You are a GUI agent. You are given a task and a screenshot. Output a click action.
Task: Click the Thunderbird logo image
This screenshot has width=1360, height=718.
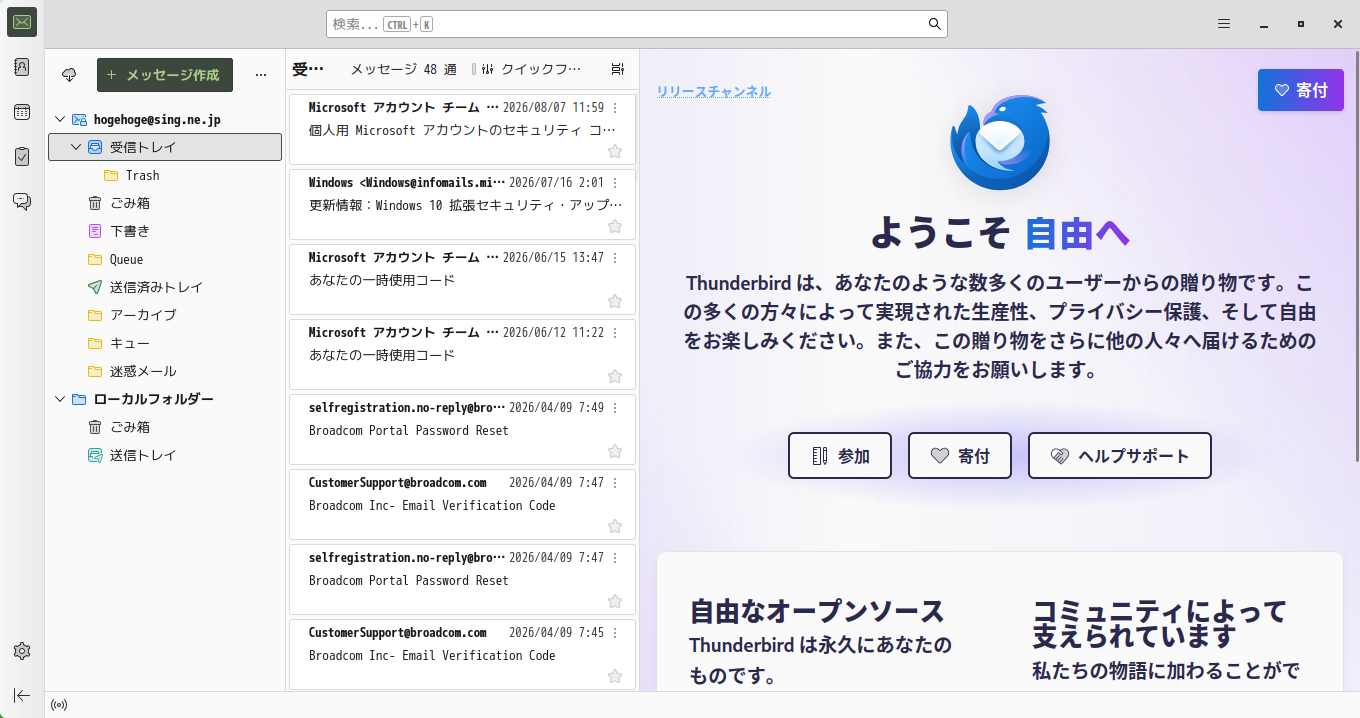1000,143
